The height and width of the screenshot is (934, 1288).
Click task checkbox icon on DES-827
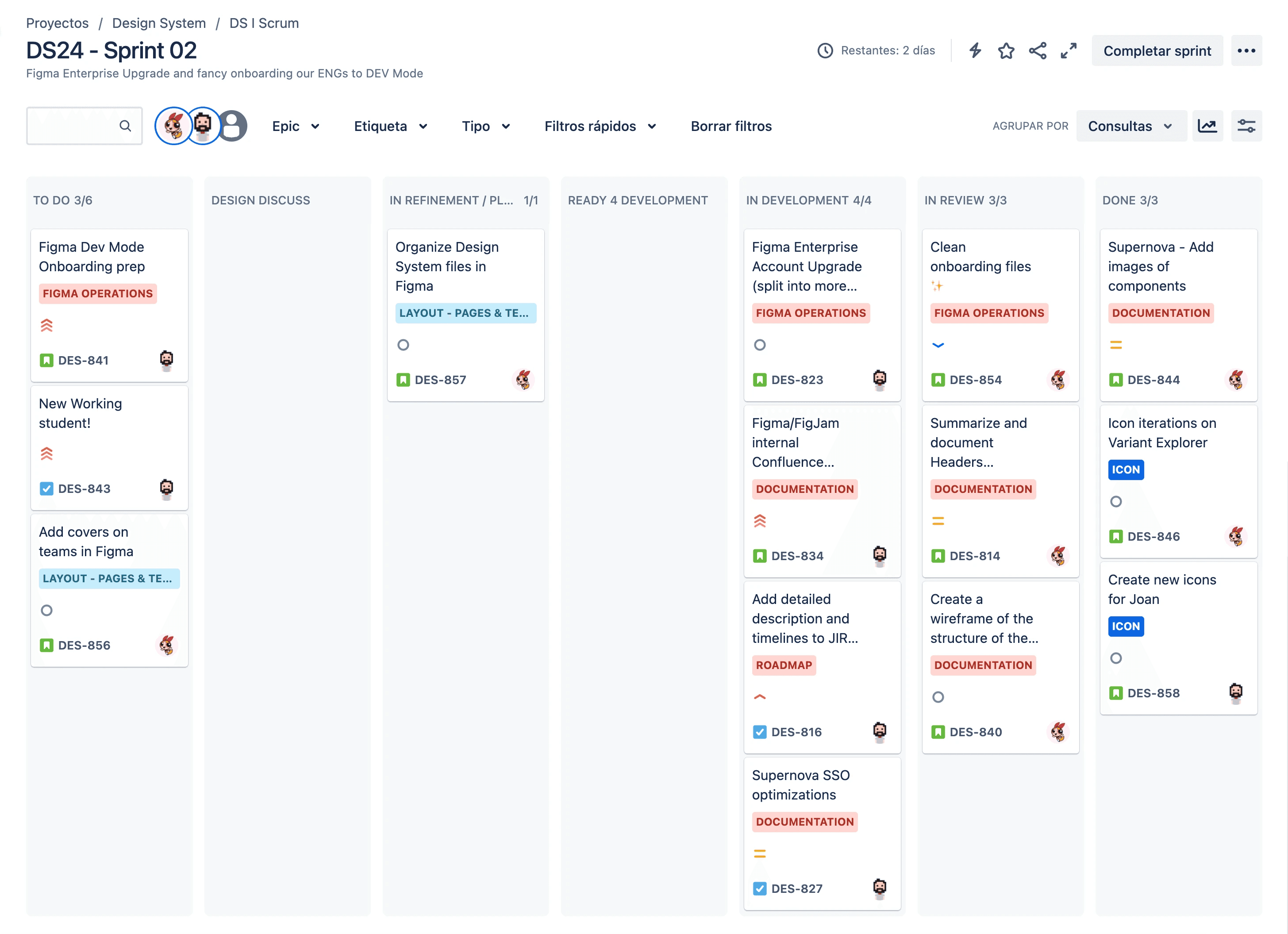pyautogui.click(x=759, y=888)
